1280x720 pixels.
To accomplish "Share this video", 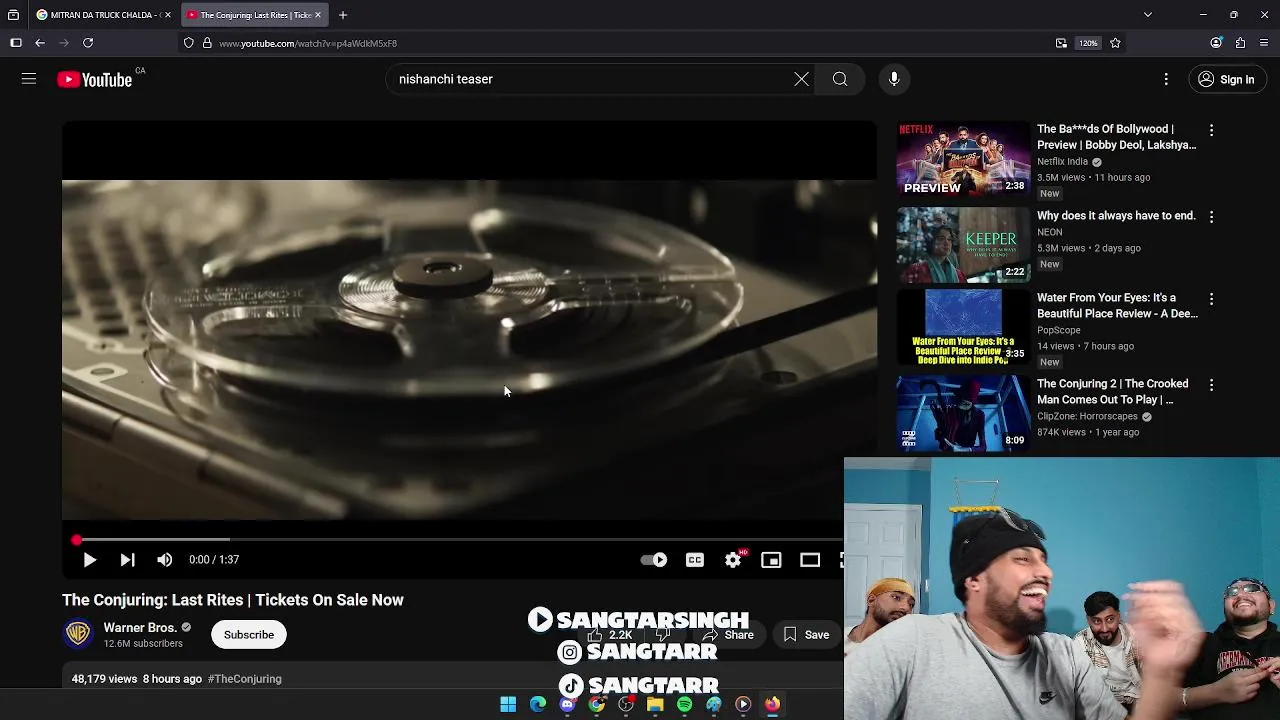I will (728, 634).
